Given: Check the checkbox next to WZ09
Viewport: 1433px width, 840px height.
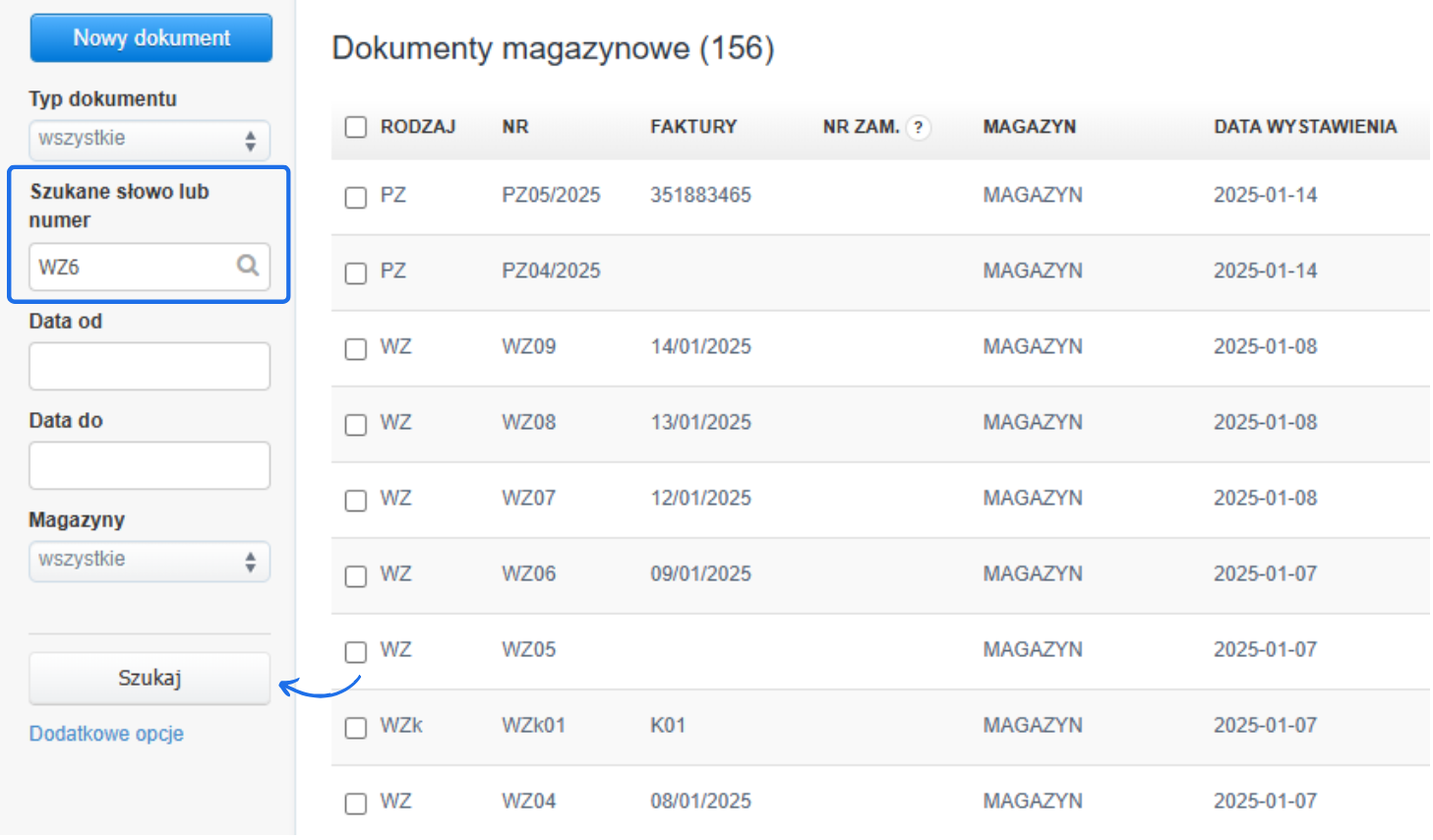Looking at the screenshot, I should click(x=355, y=349).
